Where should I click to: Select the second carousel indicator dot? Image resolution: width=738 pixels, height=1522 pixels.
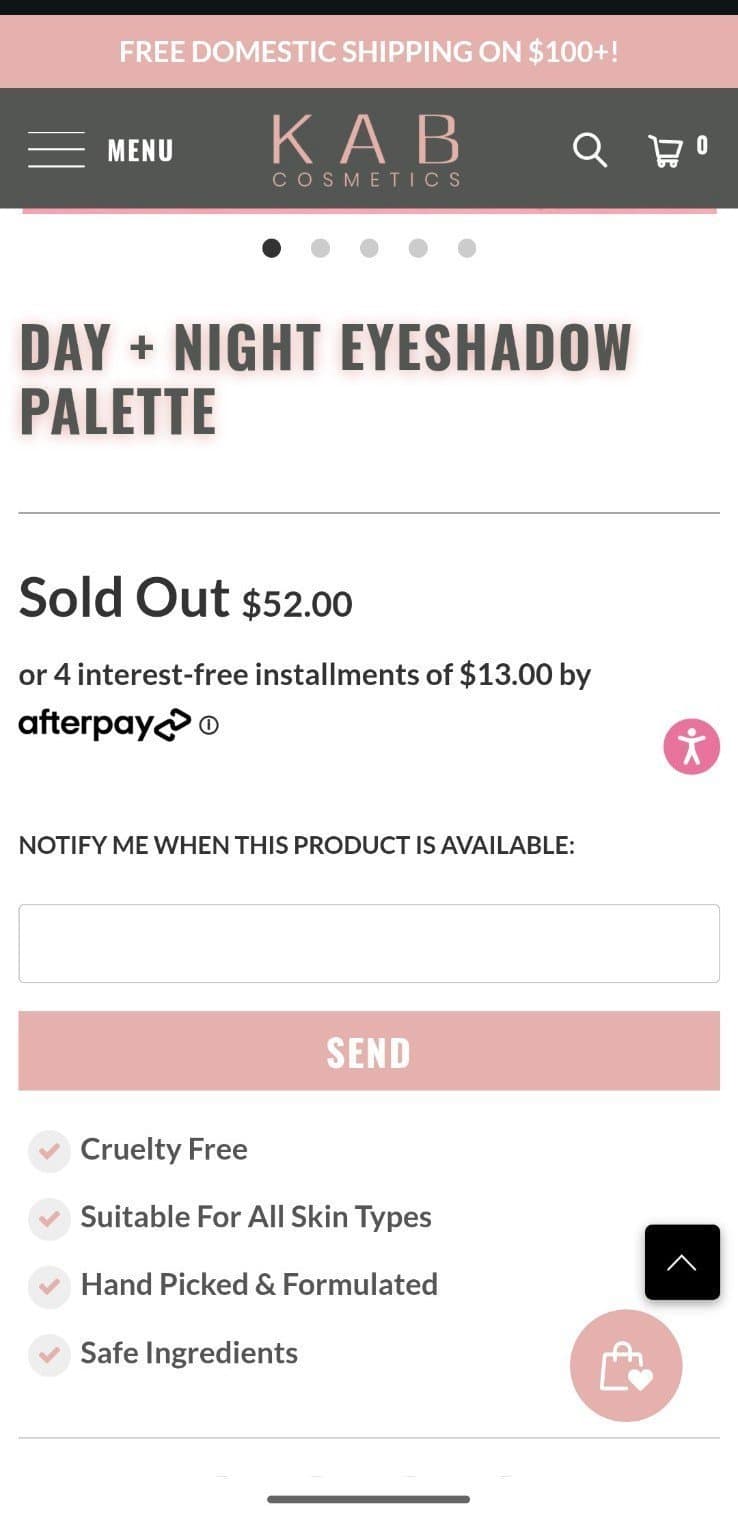tap(320, 248)
